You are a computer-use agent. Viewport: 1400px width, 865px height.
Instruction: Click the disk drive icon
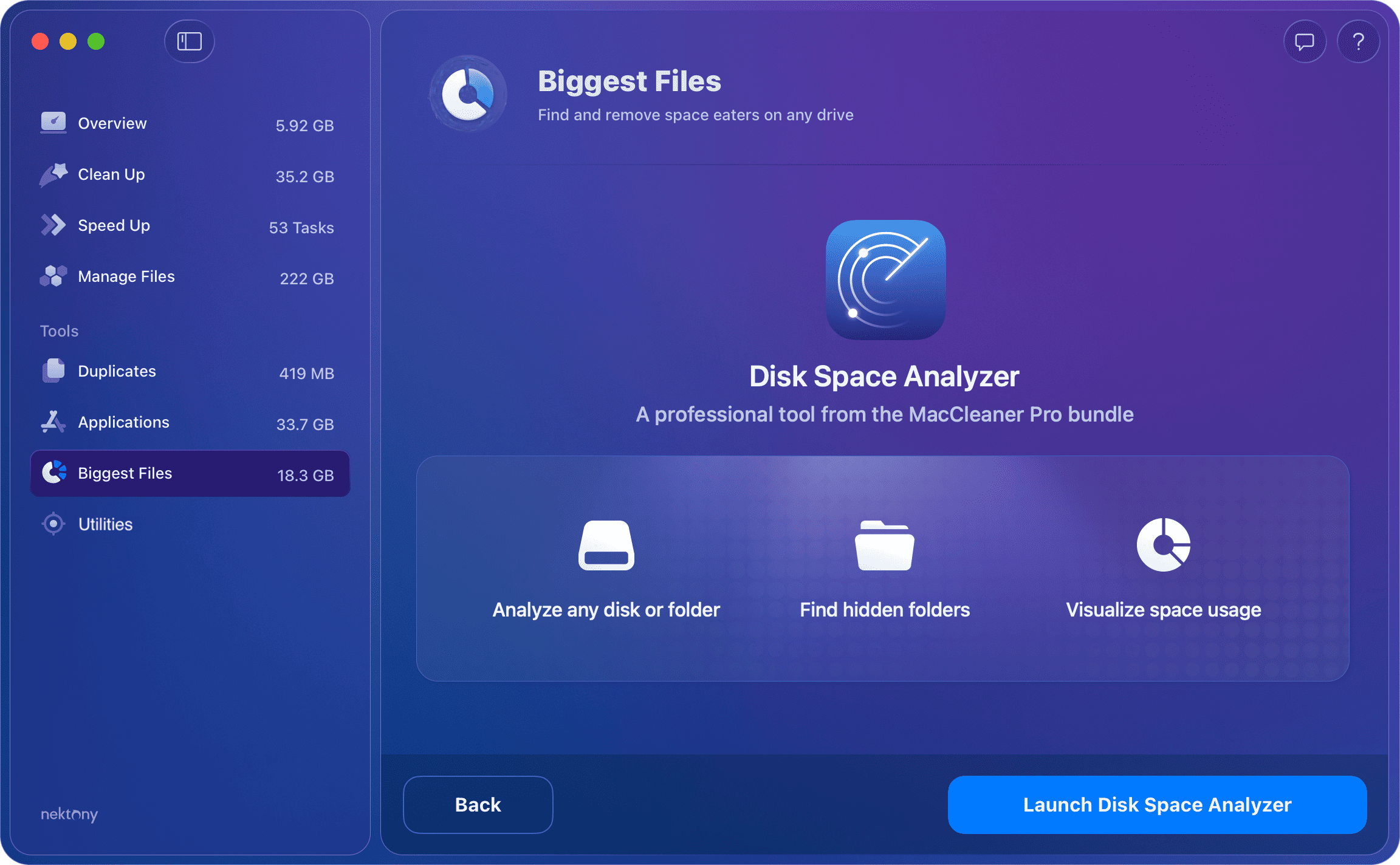[x=606, y=545]
